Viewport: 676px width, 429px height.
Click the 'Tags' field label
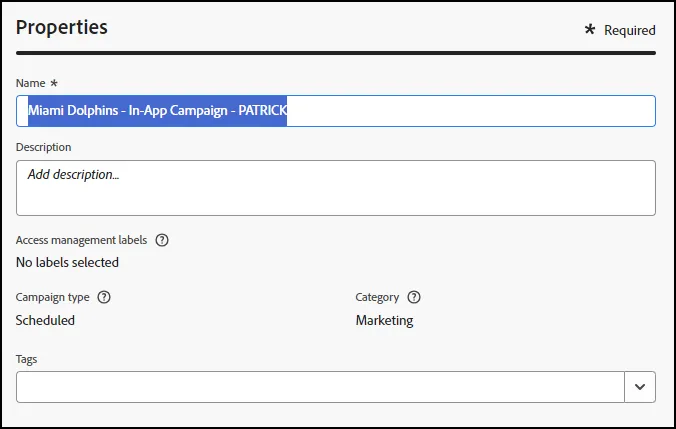point(26,359)
